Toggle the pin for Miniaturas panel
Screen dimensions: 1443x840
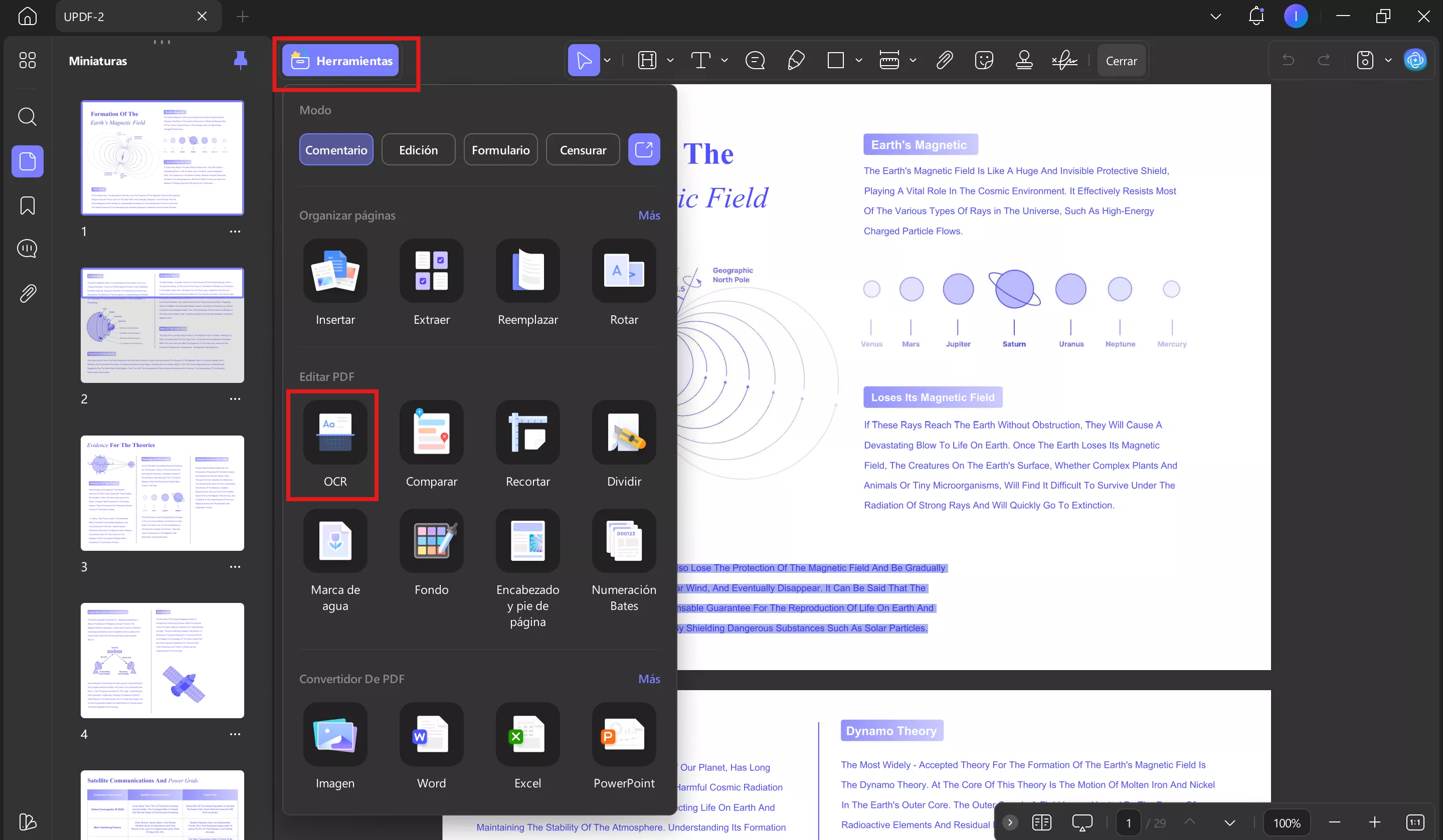pos(241,60)
